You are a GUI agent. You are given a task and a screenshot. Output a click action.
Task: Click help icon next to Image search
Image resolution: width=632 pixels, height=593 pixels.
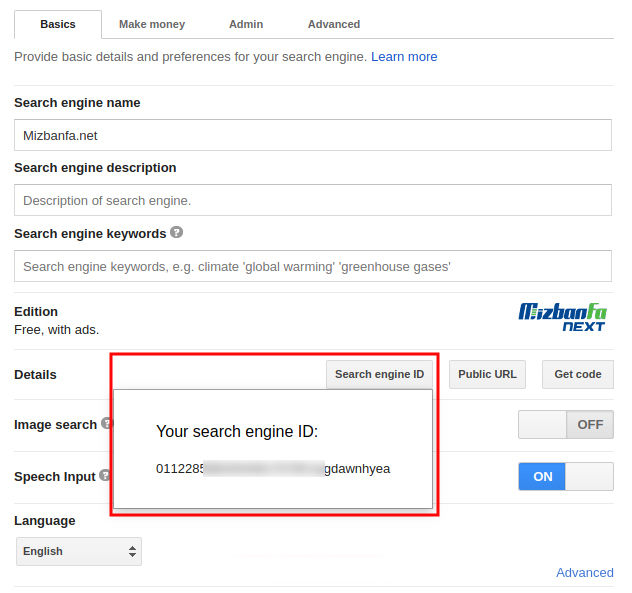(x=107, y=424)
